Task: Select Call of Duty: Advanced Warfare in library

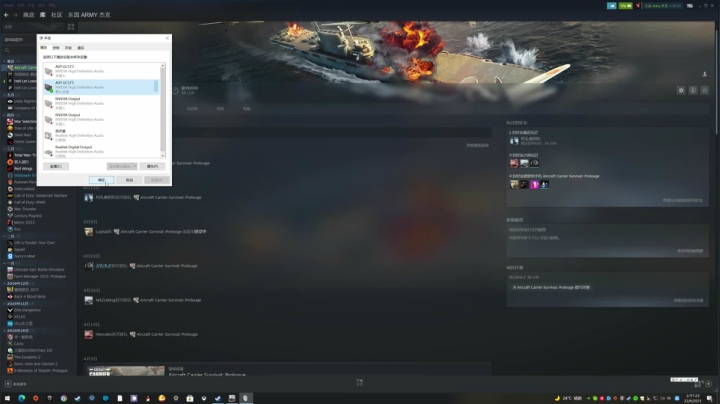Action: pos(40,196)
